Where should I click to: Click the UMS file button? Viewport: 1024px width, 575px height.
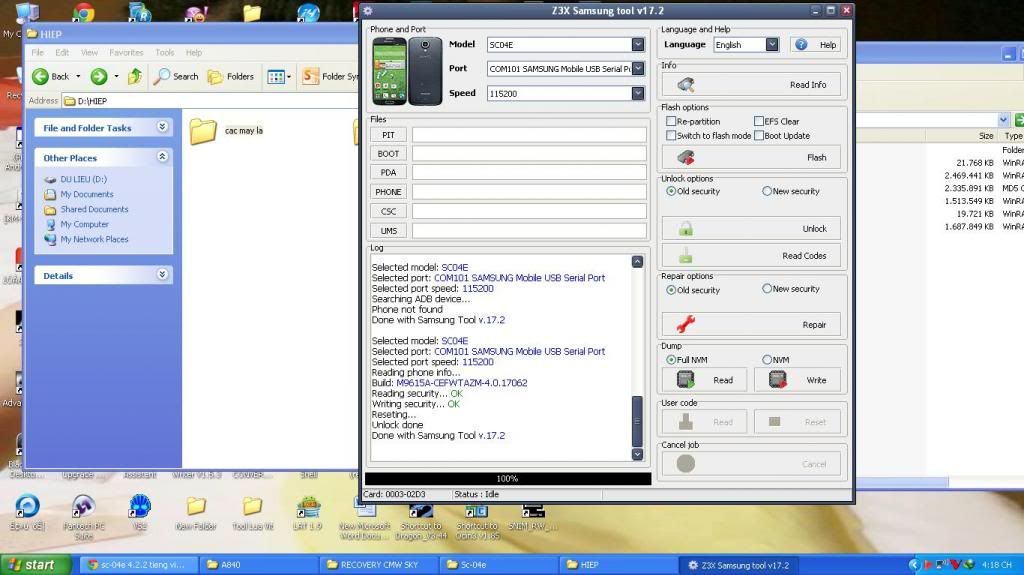pos(389,231)
